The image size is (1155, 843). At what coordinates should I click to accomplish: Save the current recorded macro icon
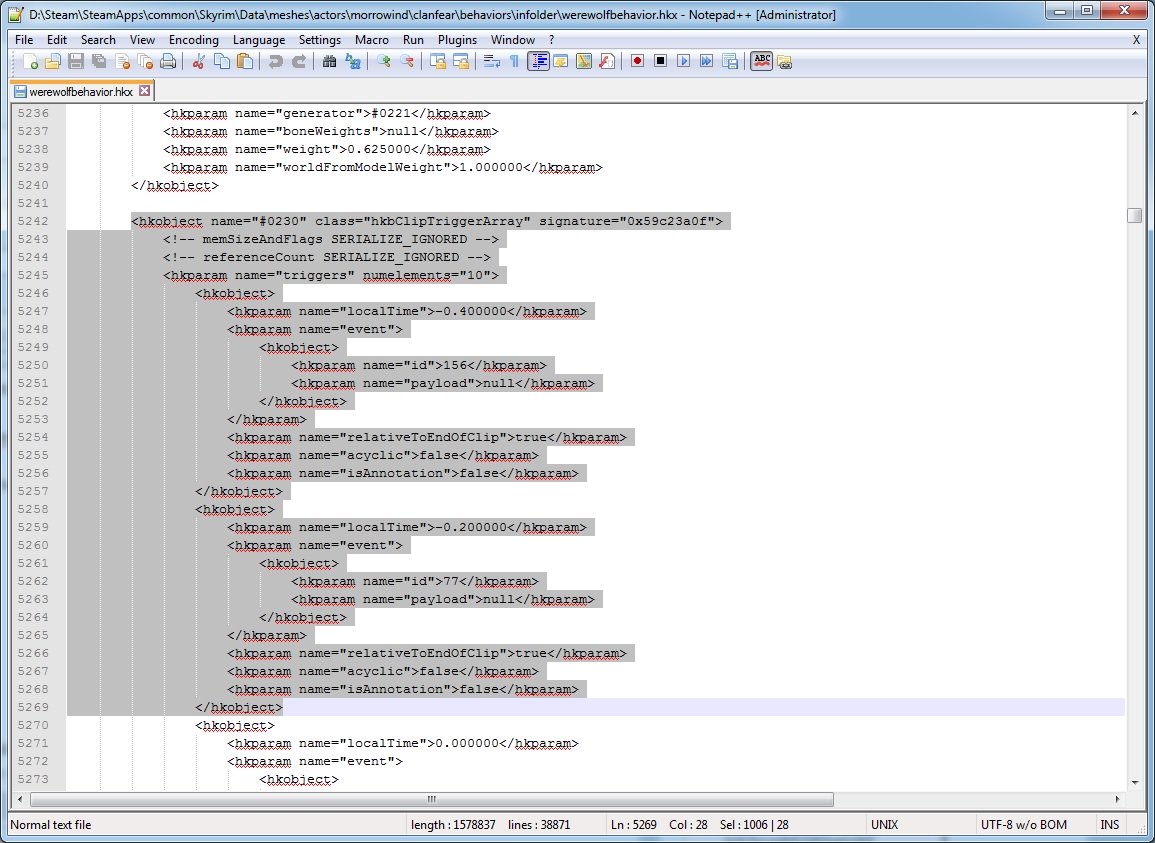[730, 62]
